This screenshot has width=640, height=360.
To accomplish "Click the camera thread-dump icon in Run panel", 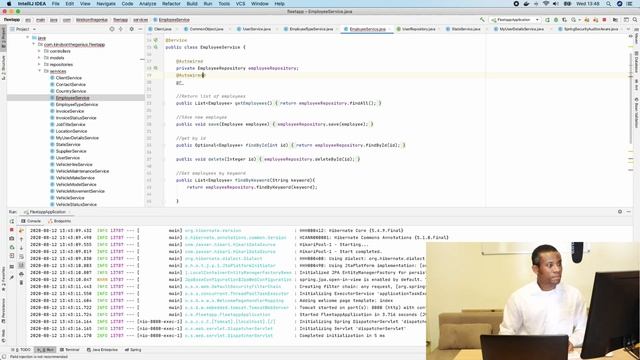I will tap(12, 239).
